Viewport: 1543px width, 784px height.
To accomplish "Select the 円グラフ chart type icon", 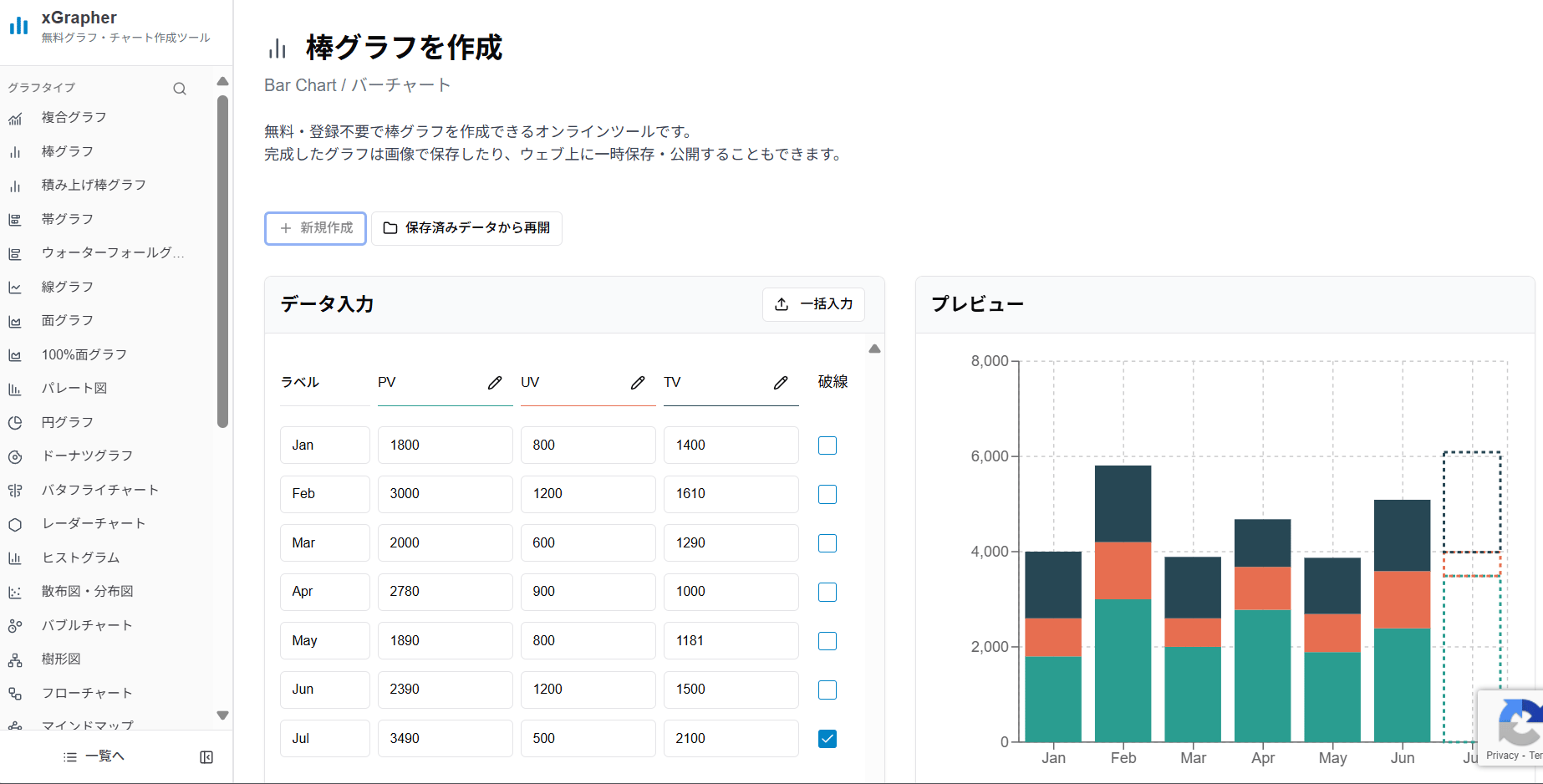I will coord(16,422).
